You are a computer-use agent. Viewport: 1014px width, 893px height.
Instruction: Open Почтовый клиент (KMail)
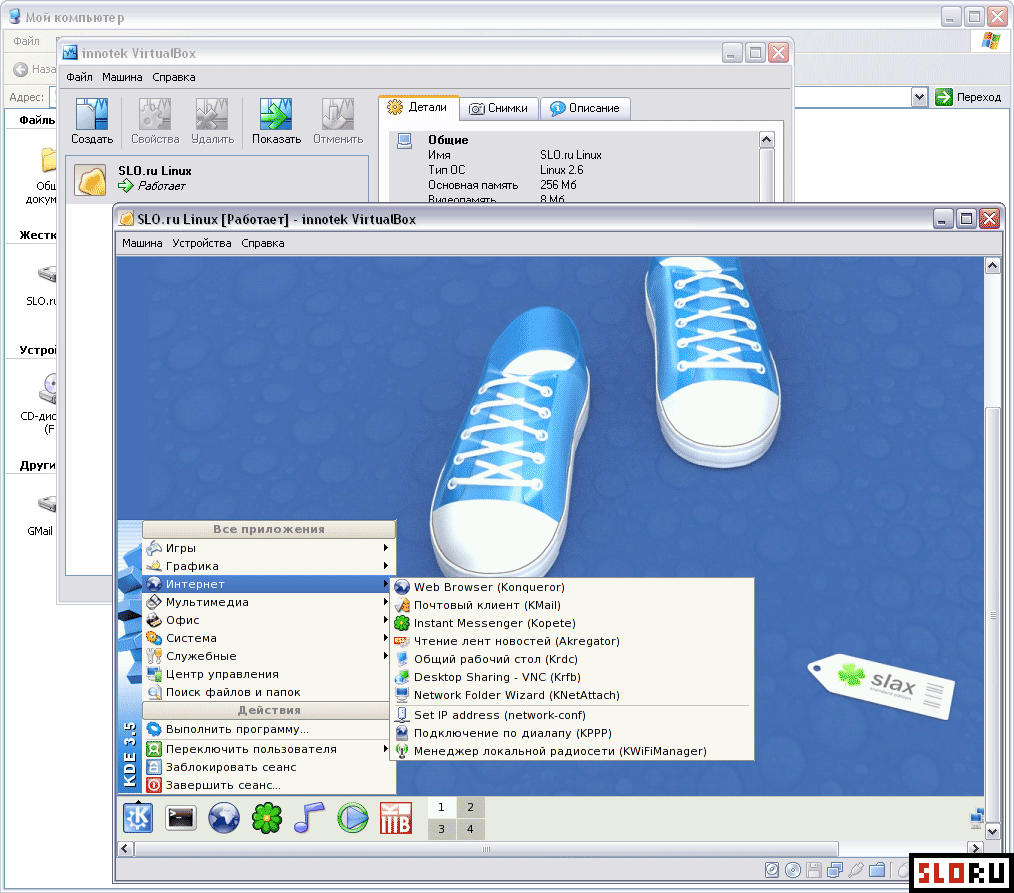(x=572, y=605)
